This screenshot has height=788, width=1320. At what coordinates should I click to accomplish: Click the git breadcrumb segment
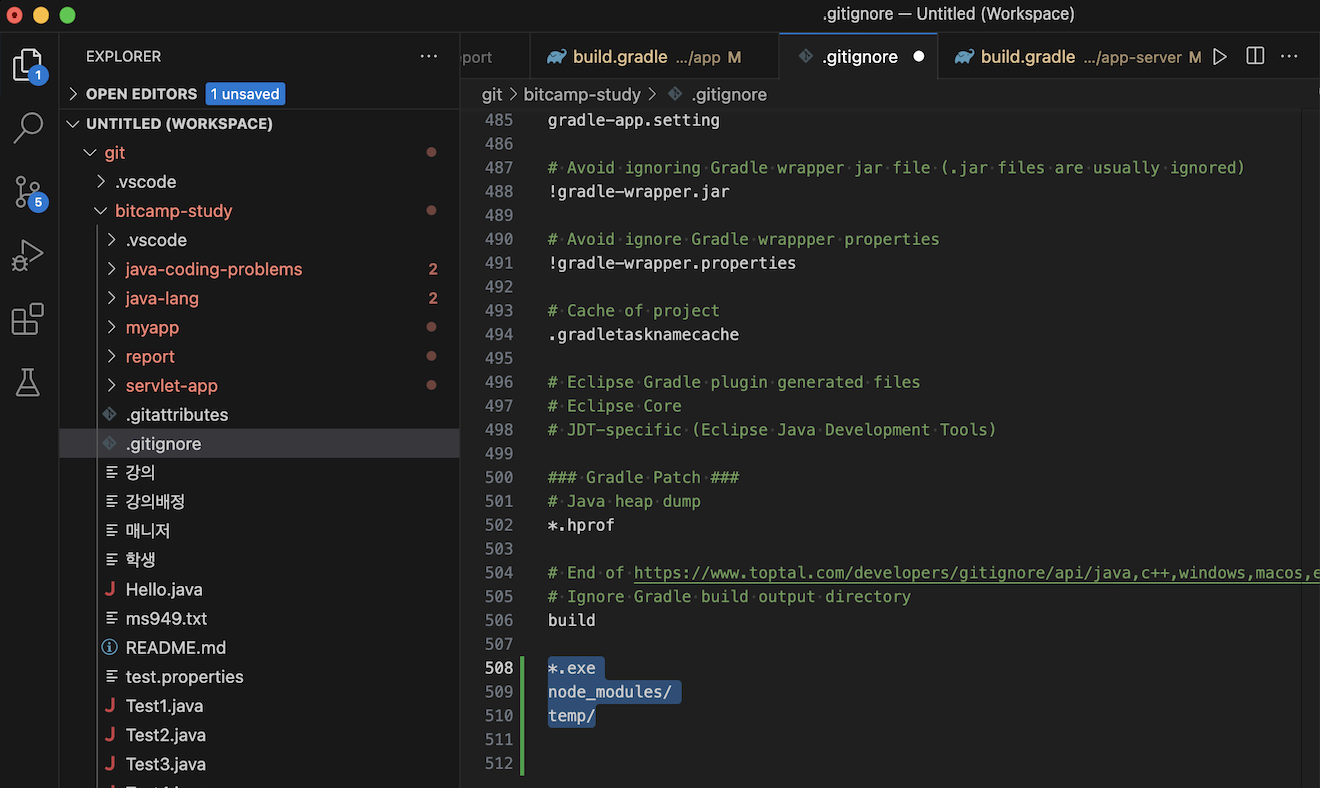(x=492, y=94)
